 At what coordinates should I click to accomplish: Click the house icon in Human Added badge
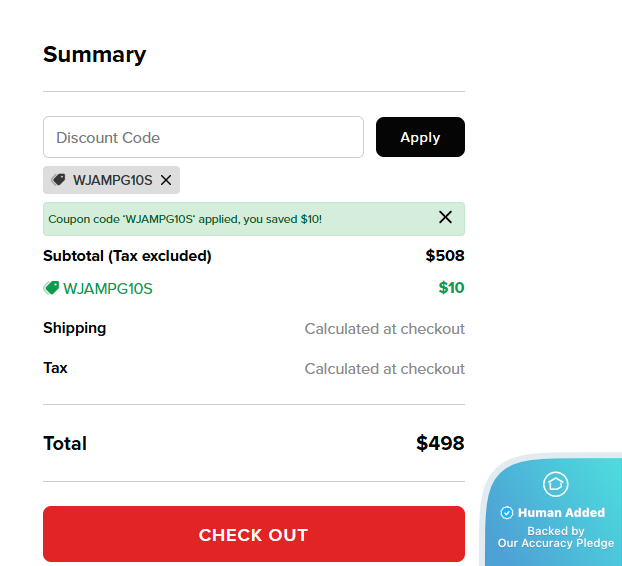point(555,485)
